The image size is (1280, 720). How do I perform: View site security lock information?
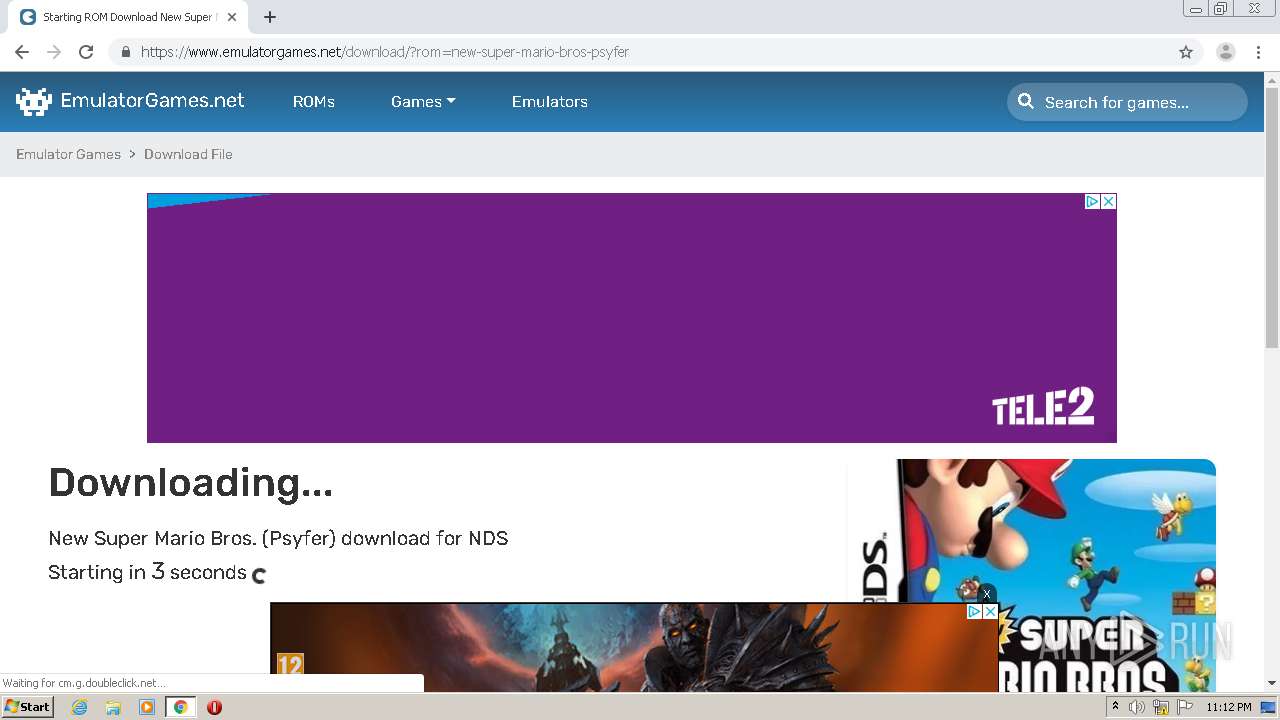click(x=125, y=52)
